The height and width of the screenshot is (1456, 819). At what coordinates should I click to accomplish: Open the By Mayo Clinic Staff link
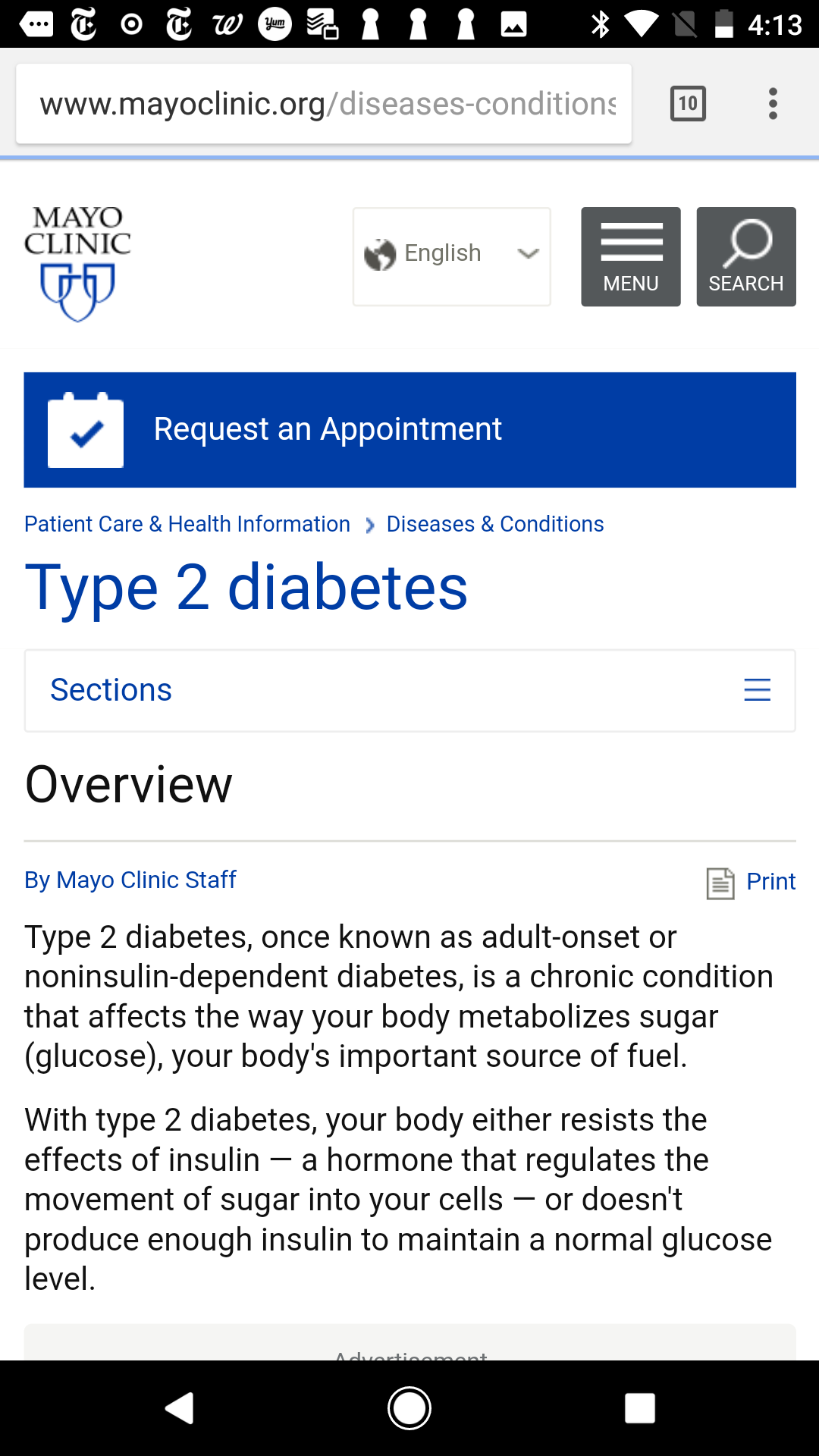pos(130,880)
